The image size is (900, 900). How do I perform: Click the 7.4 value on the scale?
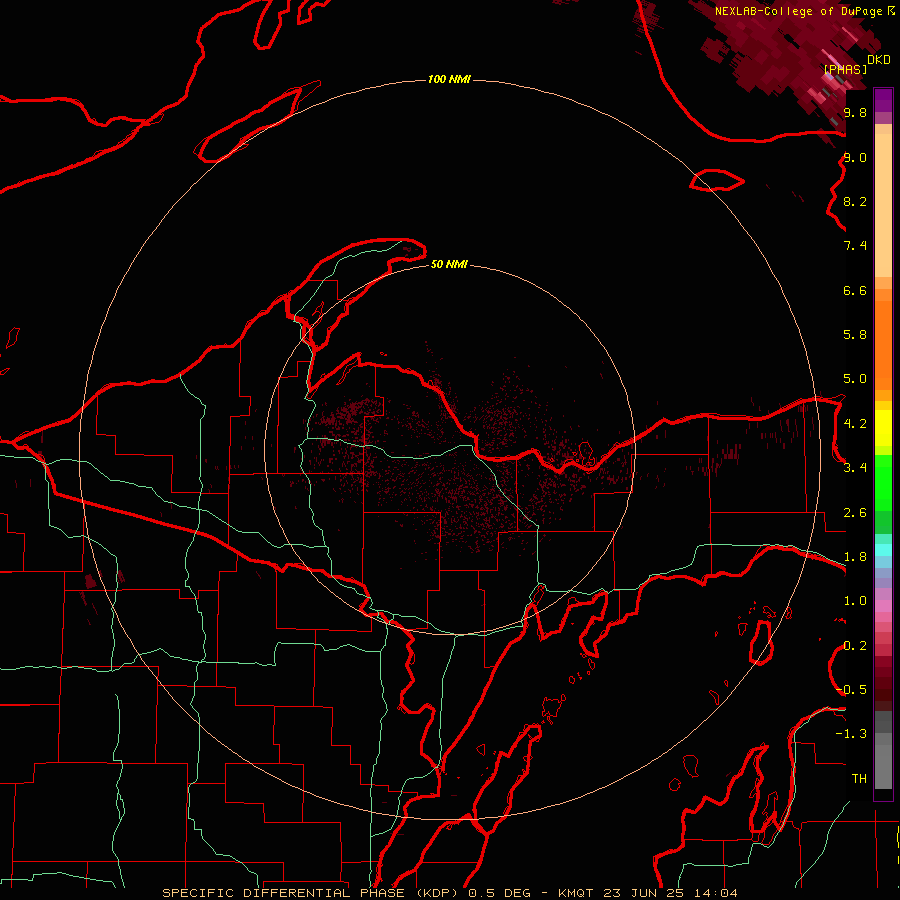coord(855,246)
